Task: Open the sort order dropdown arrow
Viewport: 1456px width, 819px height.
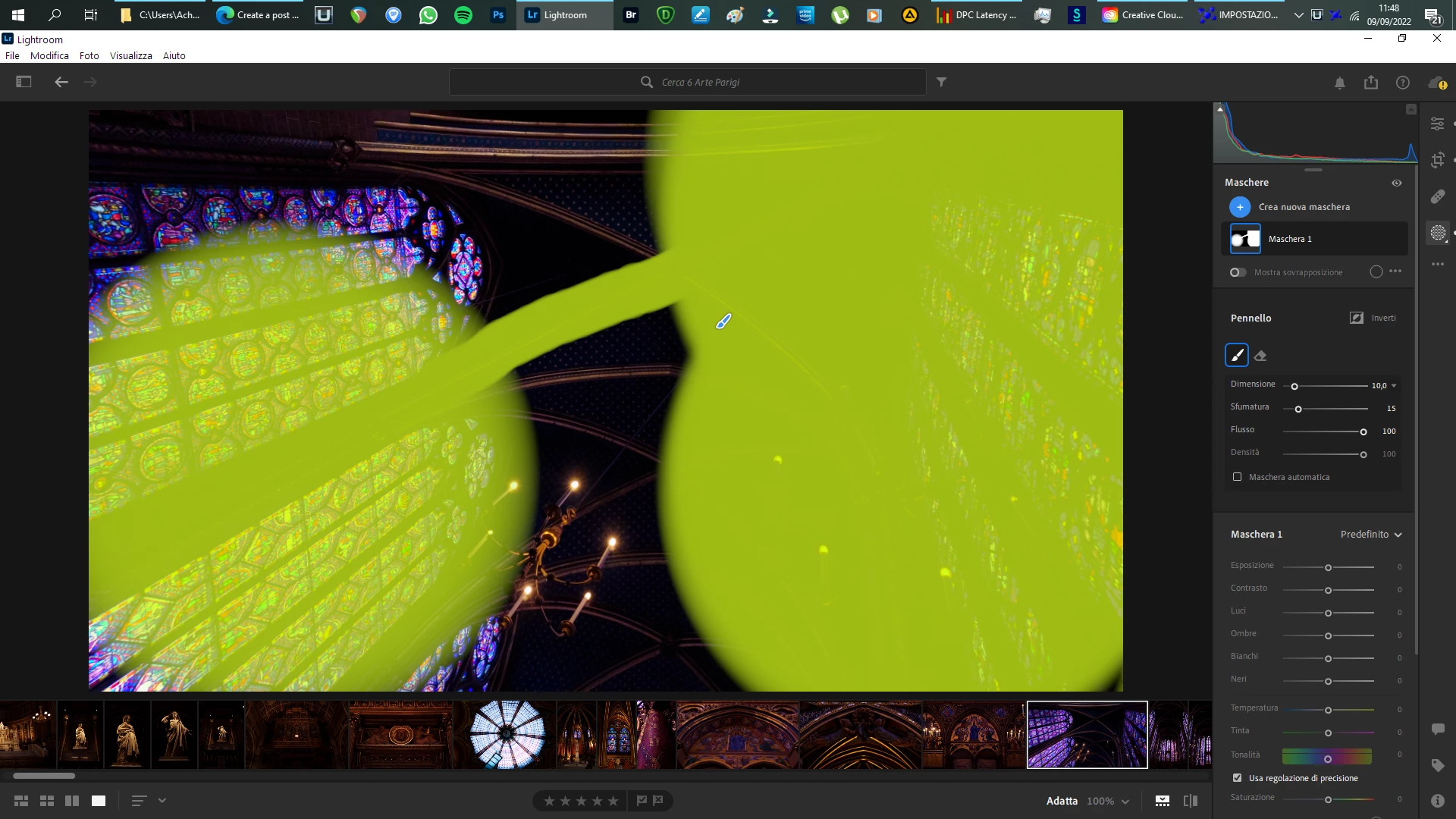Action: [x=162, y=801]
